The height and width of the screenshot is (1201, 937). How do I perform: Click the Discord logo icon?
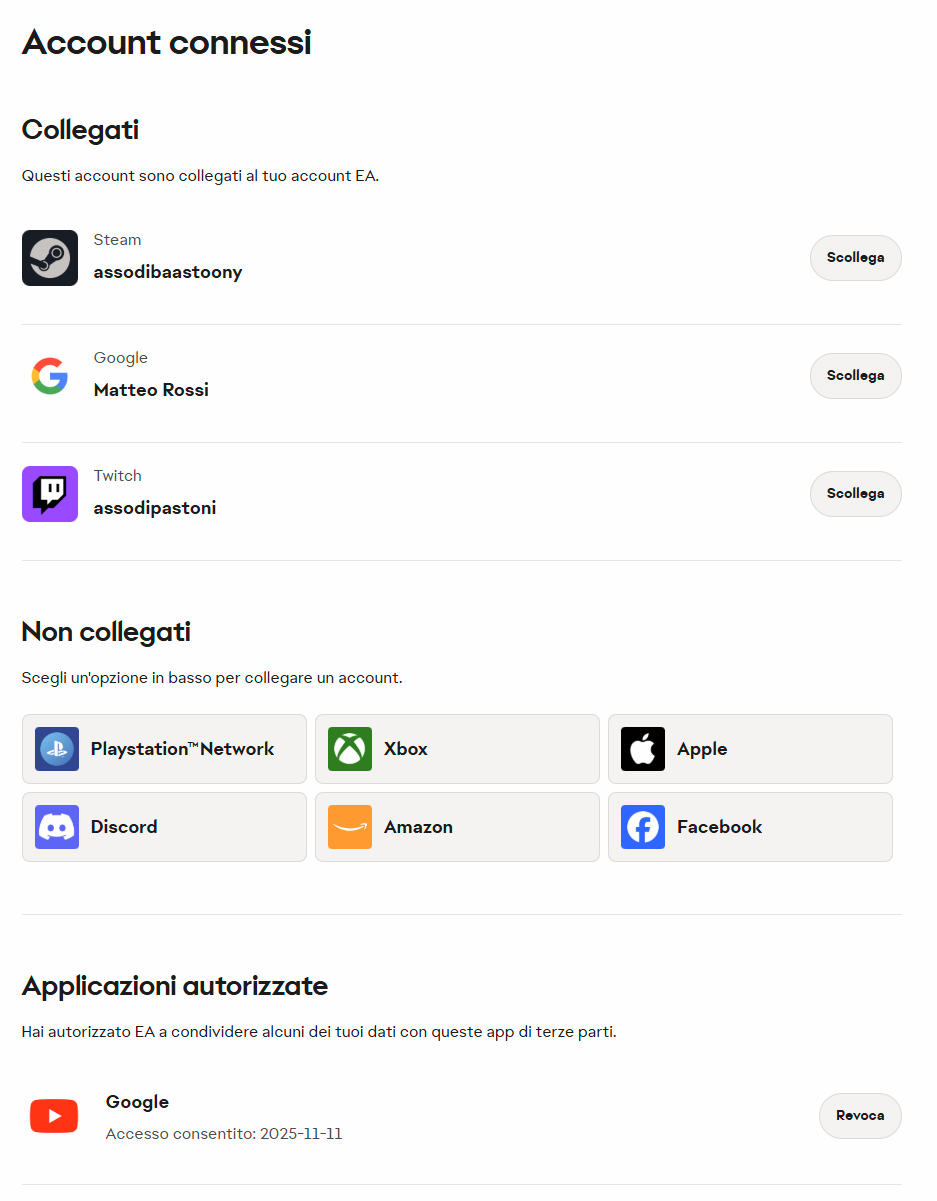[x=57, y=827]
